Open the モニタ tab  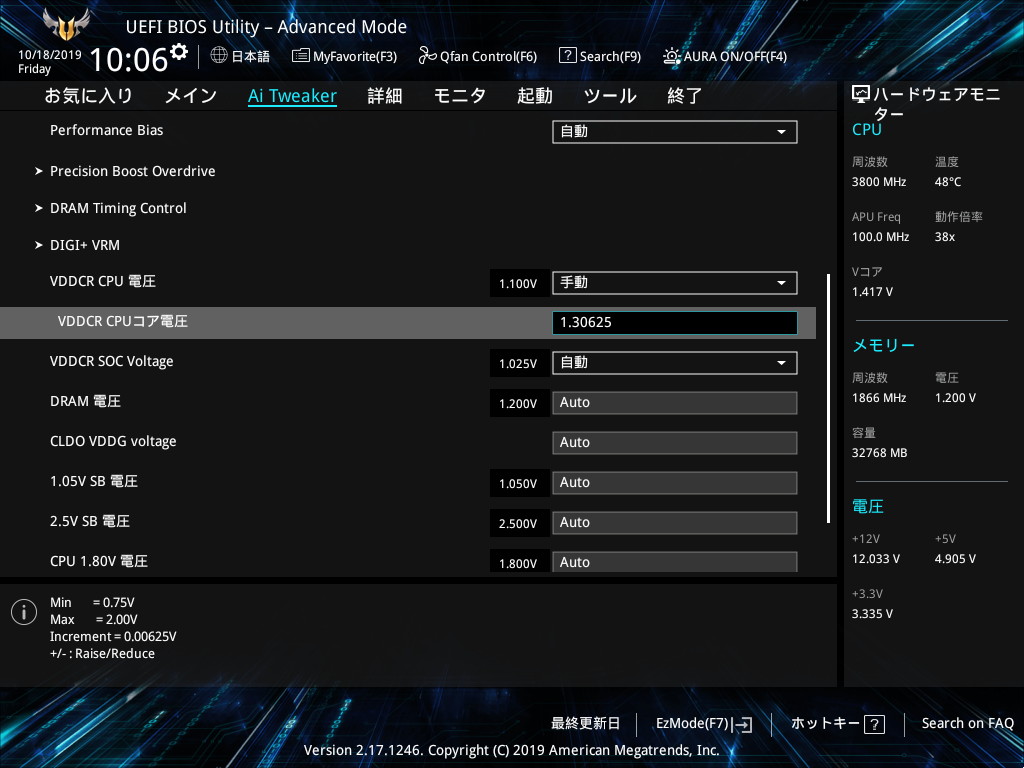pos(460,96)
